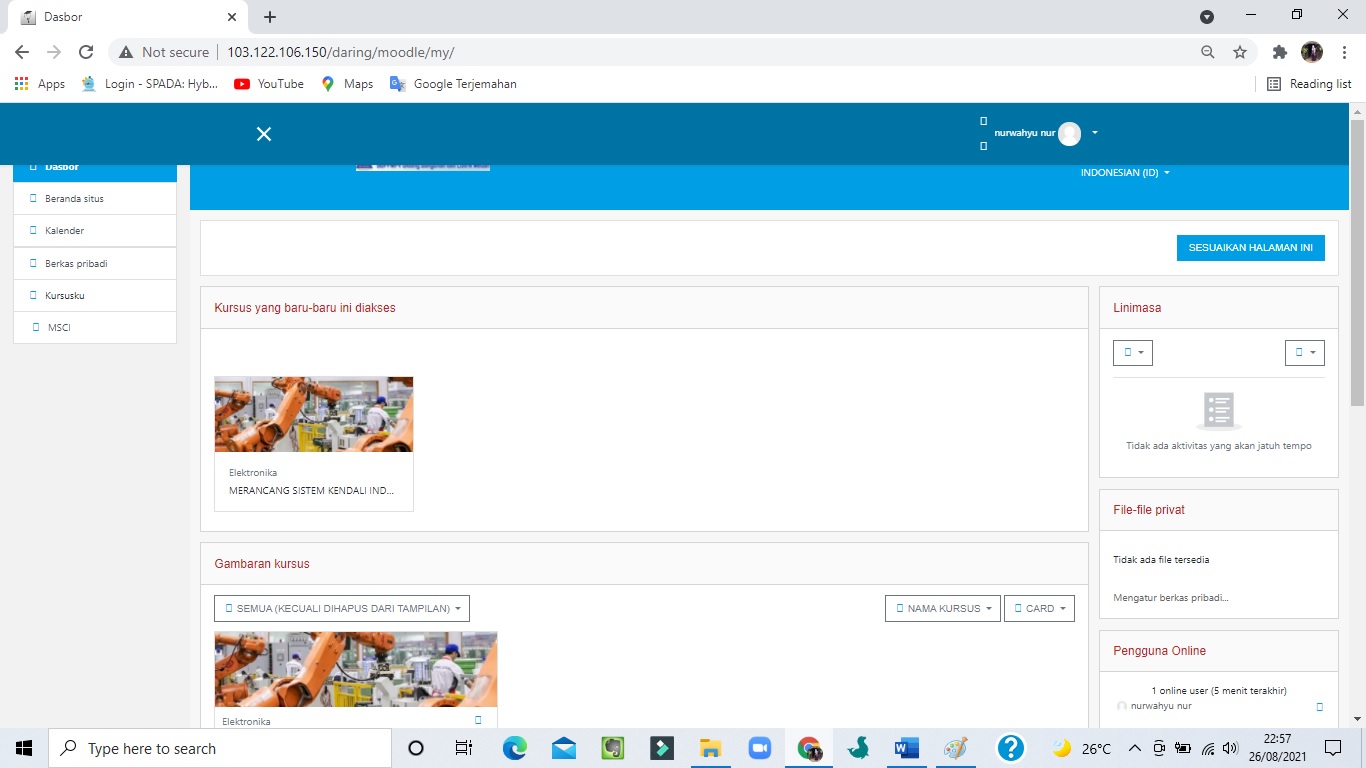1366x768 pixels.
Task: Open Chrome extensions puzzle icon
Action: 1279,52
